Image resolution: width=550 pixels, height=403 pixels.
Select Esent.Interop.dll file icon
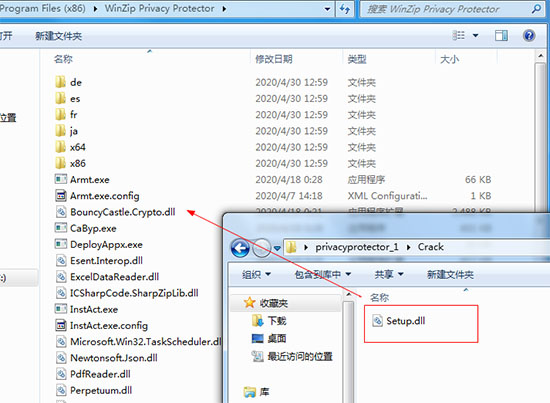61,260
